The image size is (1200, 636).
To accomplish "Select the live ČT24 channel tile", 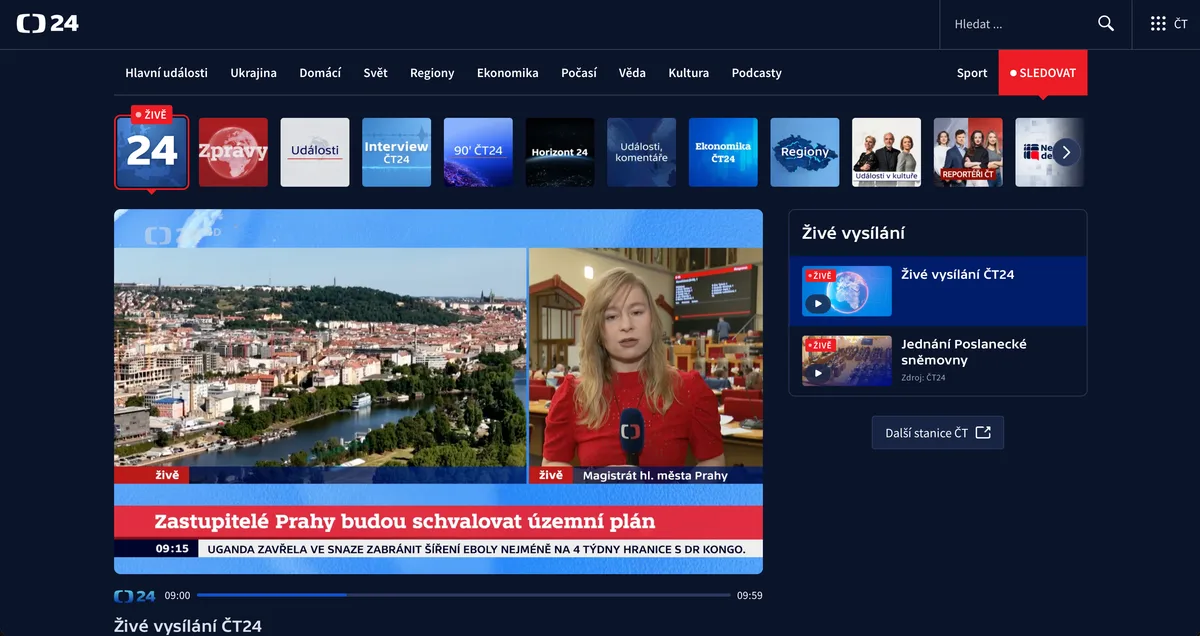I will [x=152, y=152].
